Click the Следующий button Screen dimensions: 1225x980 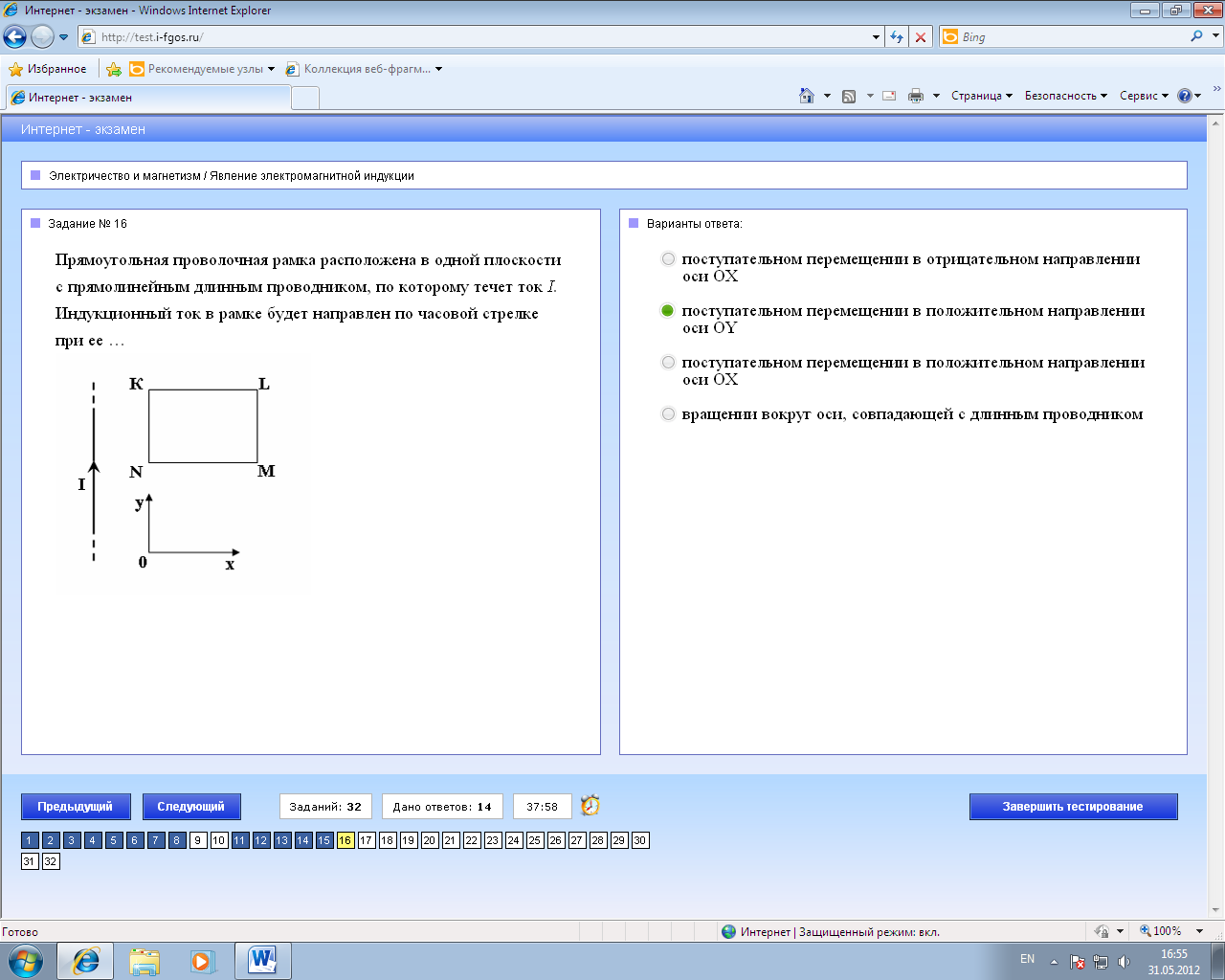191,807
